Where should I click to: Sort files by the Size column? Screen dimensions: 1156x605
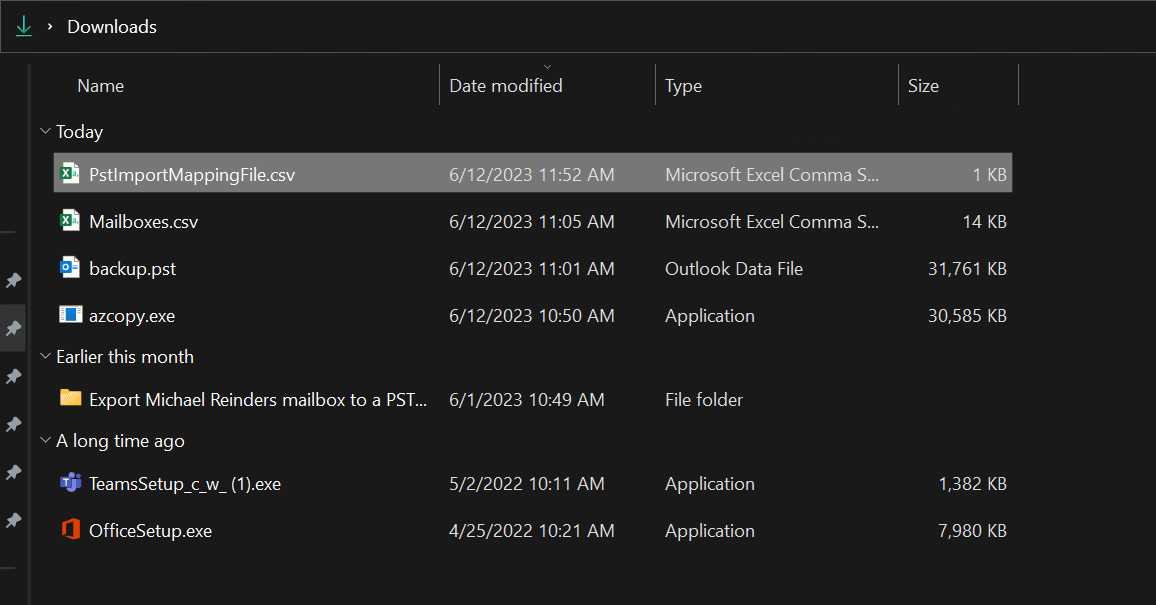click(923, 85)
